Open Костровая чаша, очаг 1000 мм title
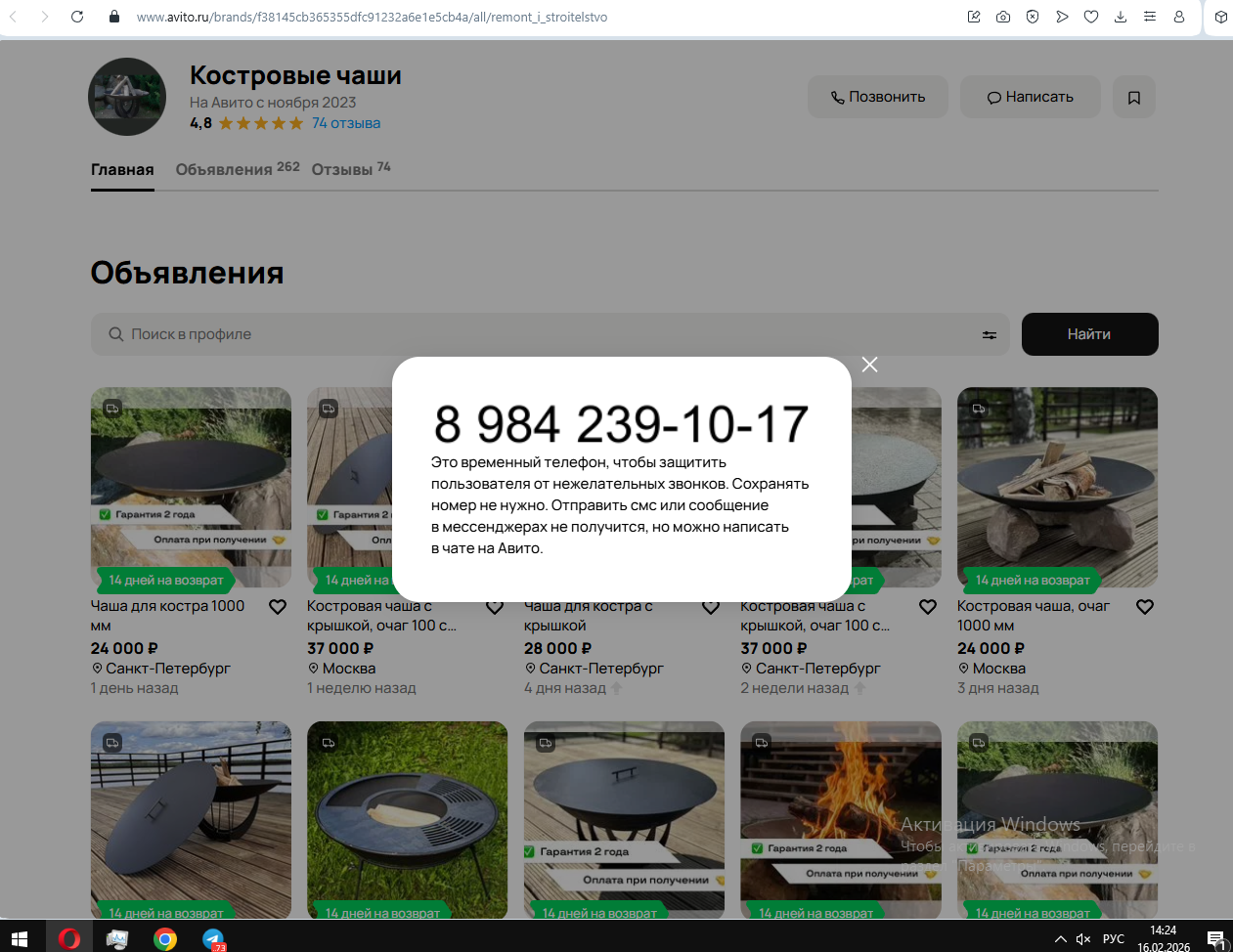The width and height of the screenshot is (1233, 952). (1034, 616)
